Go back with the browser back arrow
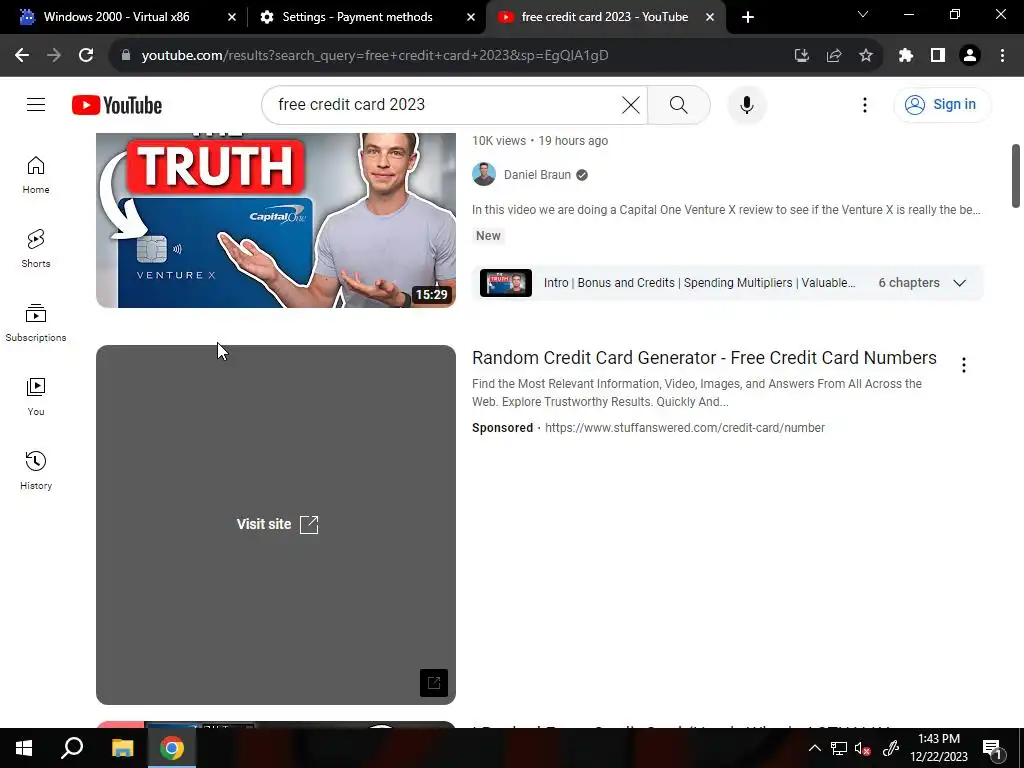Image resolution: width=1024 pixels, height=768 pixels. coord(22,56)
